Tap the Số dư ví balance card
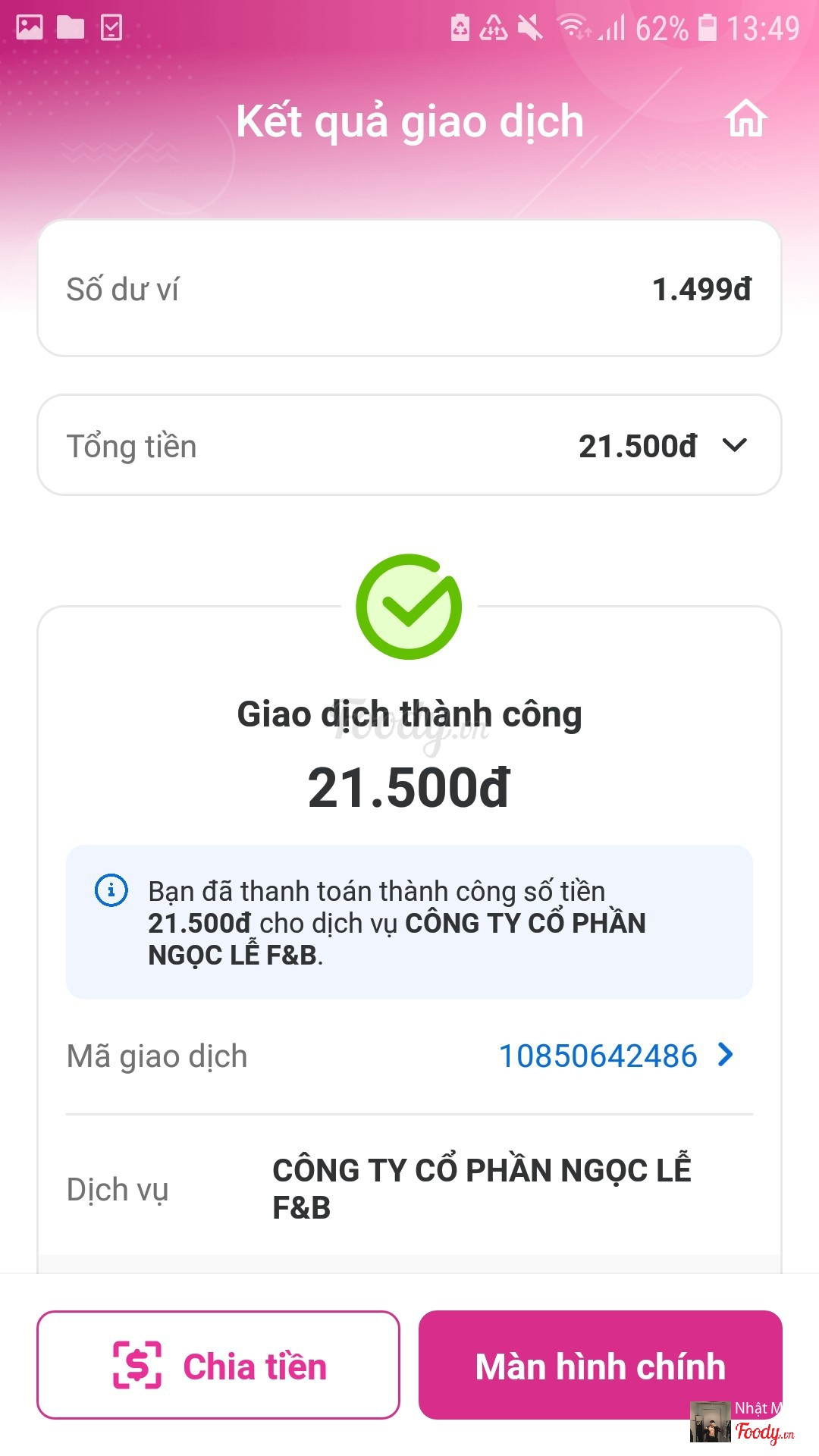 (409, 288)
